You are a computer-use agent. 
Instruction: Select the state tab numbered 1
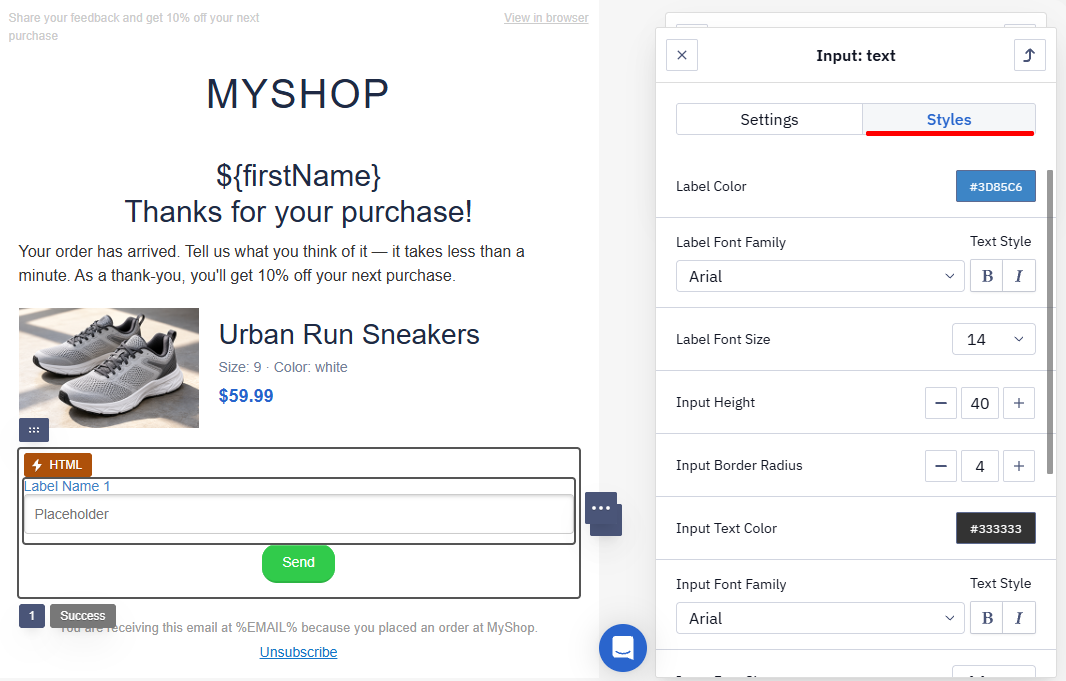(32, 616)
